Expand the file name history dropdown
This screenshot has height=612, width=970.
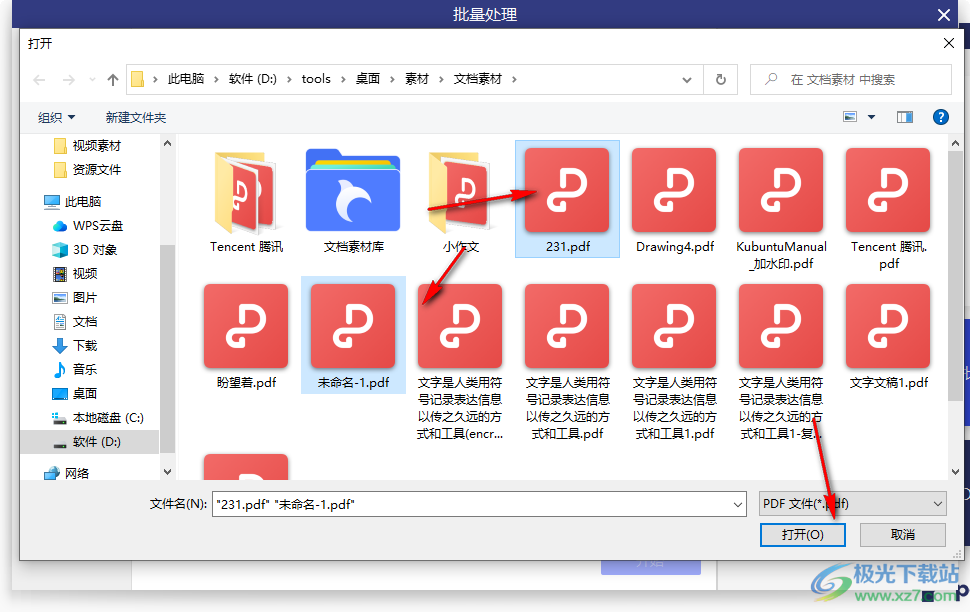737,504
